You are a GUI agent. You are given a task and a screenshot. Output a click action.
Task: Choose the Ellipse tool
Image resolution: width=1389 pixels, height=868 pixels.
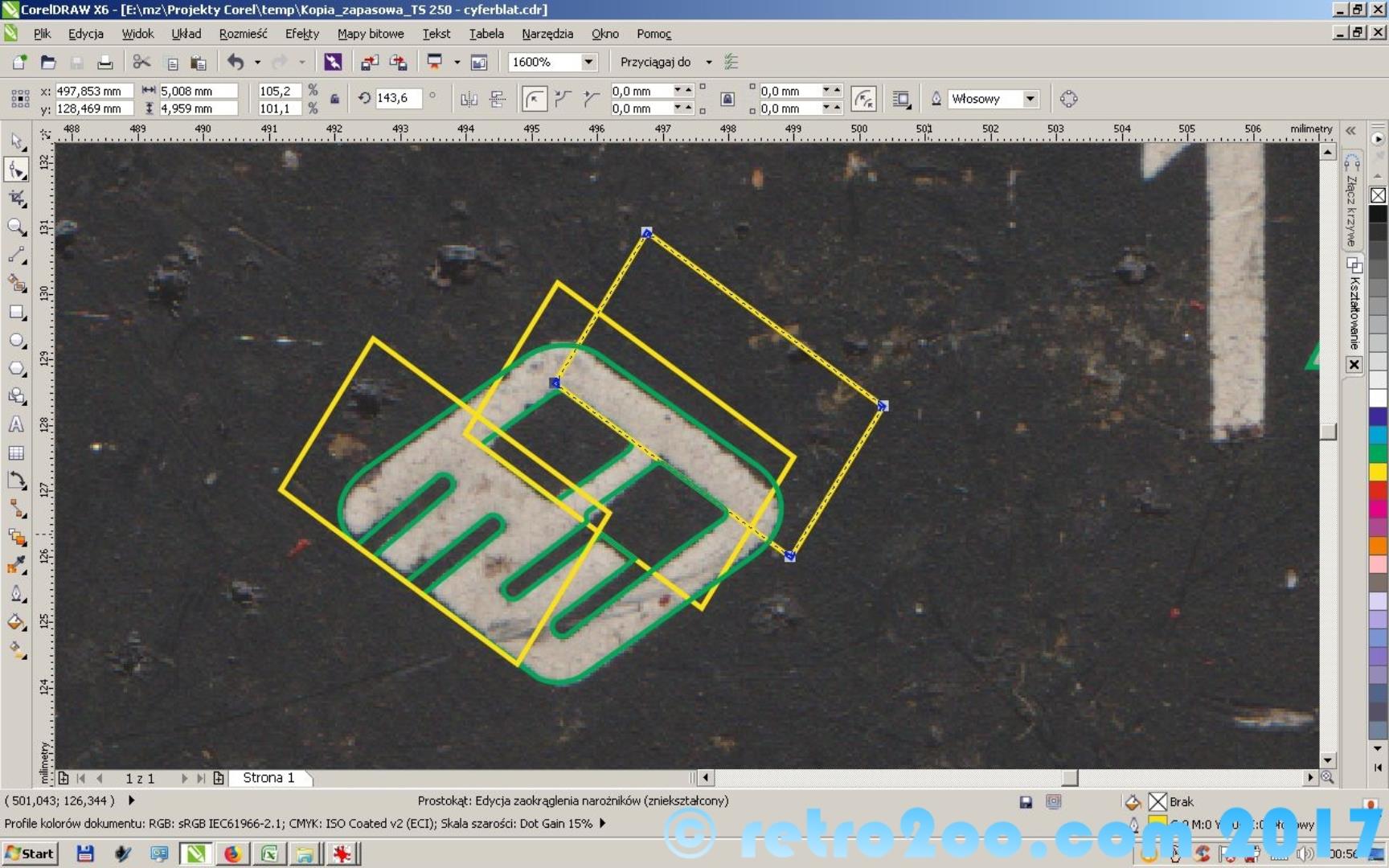(x=17, y=340)
